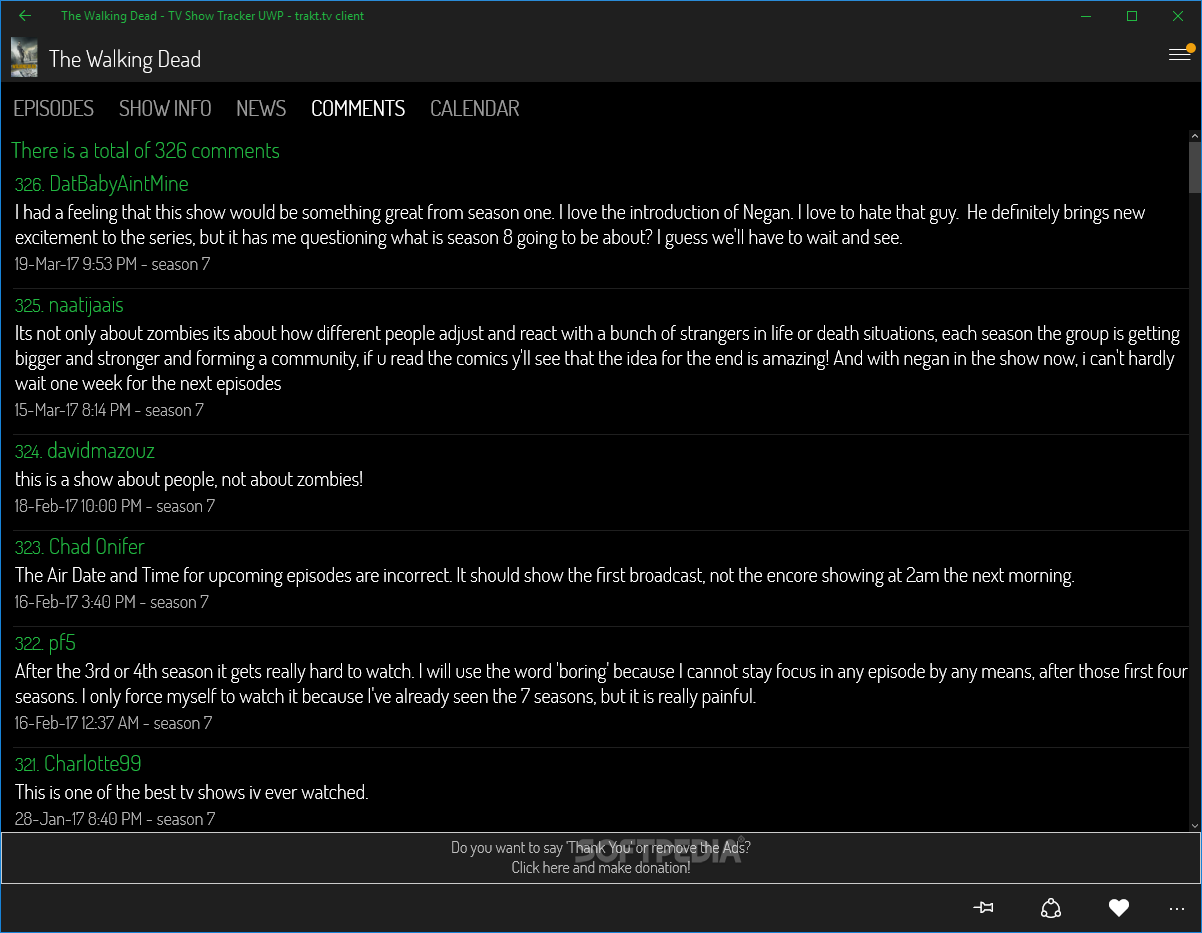Open commenter 322. pf5
1202x933 pixels.
tap(45, 642)
